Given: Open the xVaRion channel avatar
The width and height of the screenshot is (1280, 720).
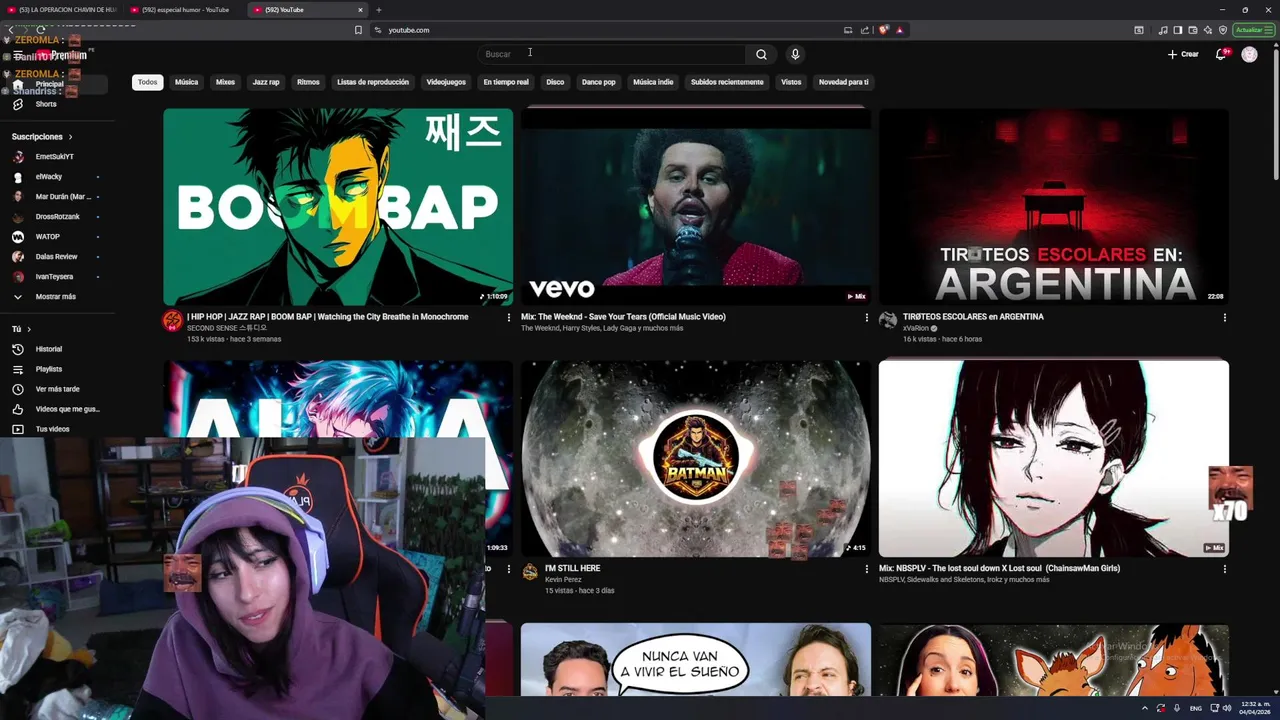Looking at the screenshot, I should pos(888,321).
